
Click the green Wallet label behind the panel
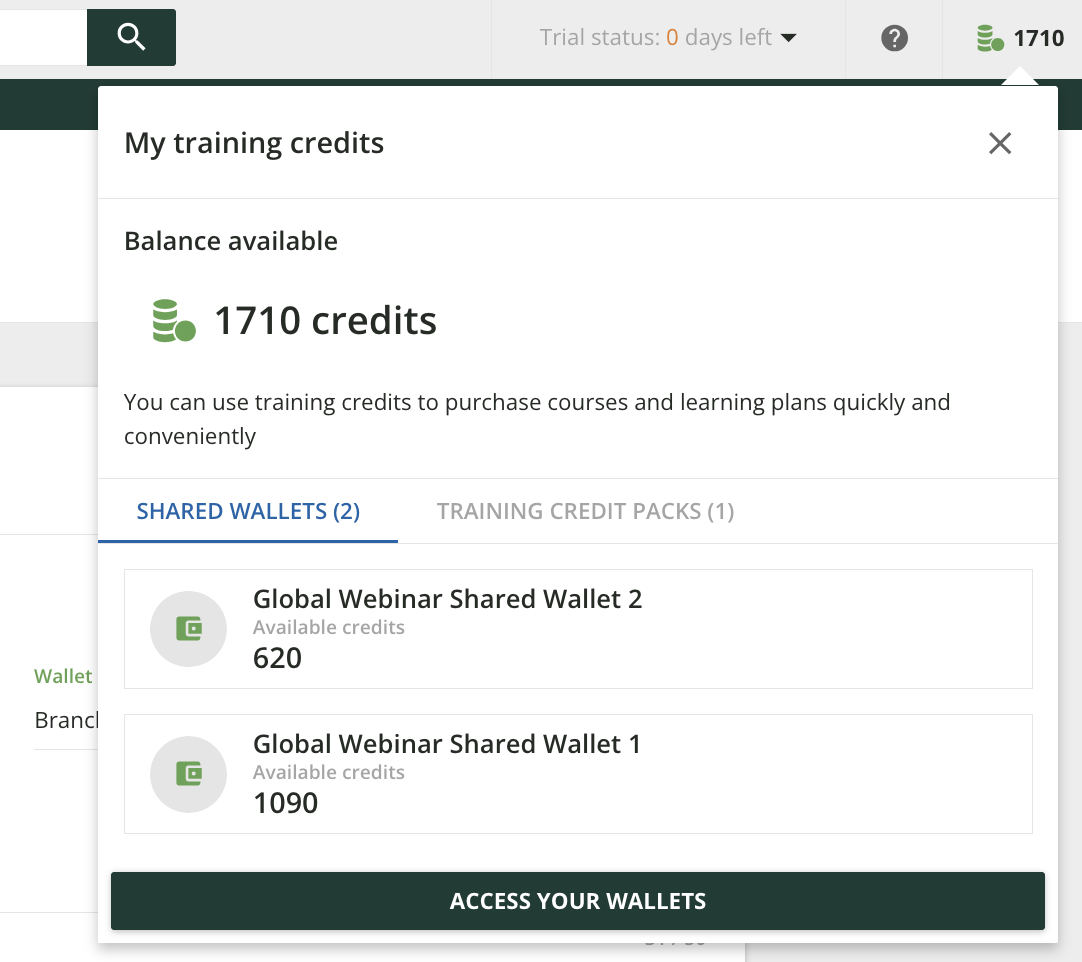coord(63,676)
